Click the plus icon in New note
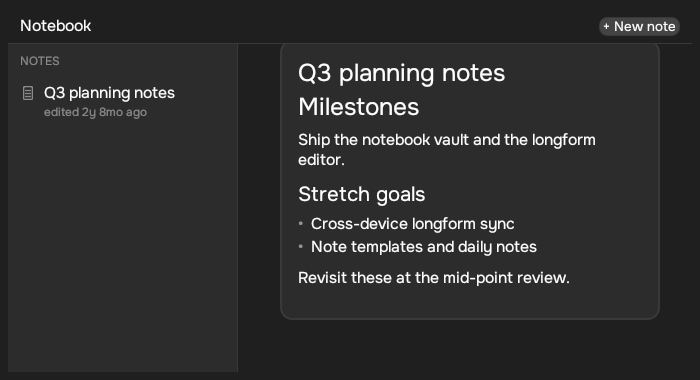This screenshot has height=380, width=700. pos(606,27)
